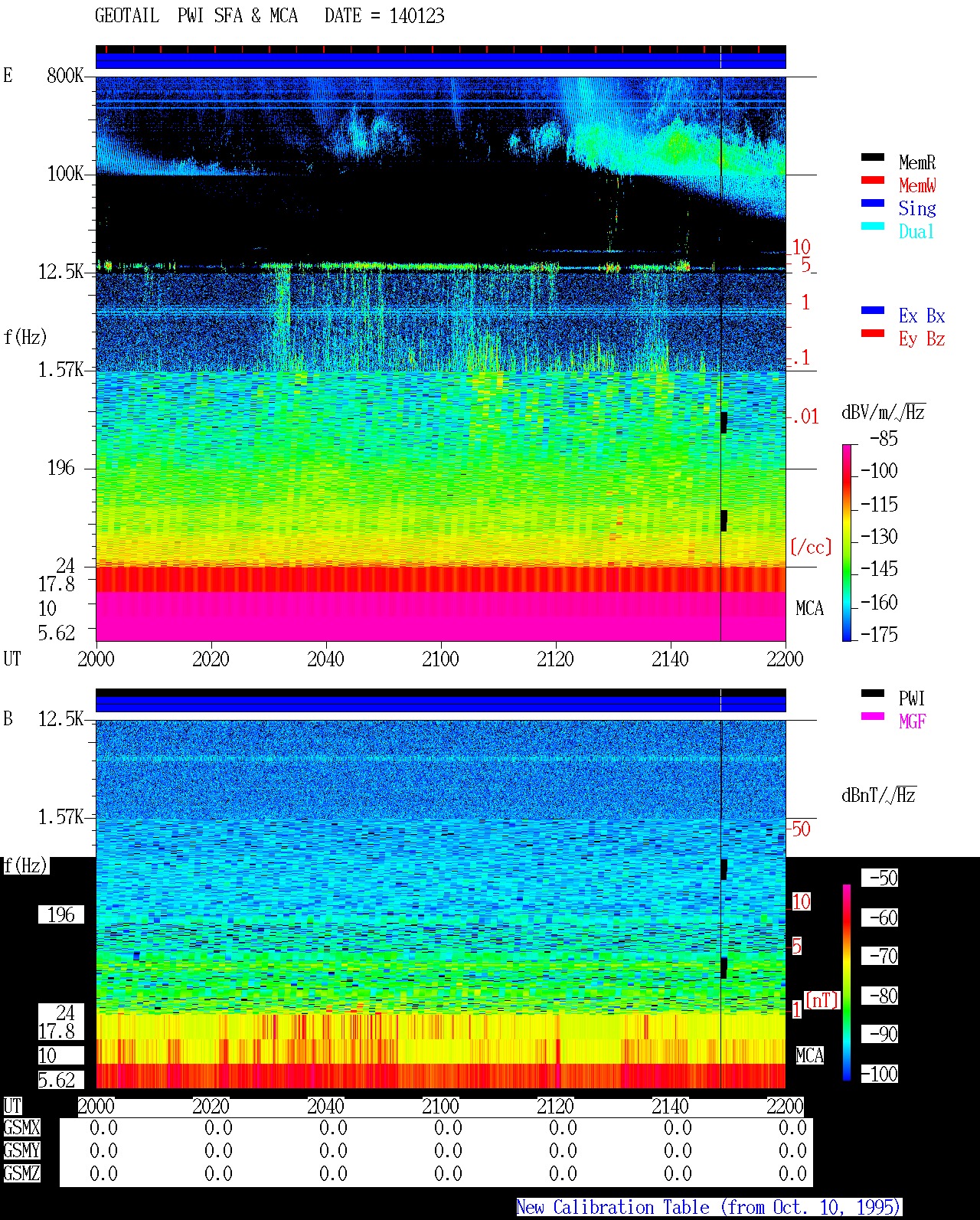980x1220 pixels.
Task: Click the red 50 nT scale label on the B panel
Action: click(801, 829)
